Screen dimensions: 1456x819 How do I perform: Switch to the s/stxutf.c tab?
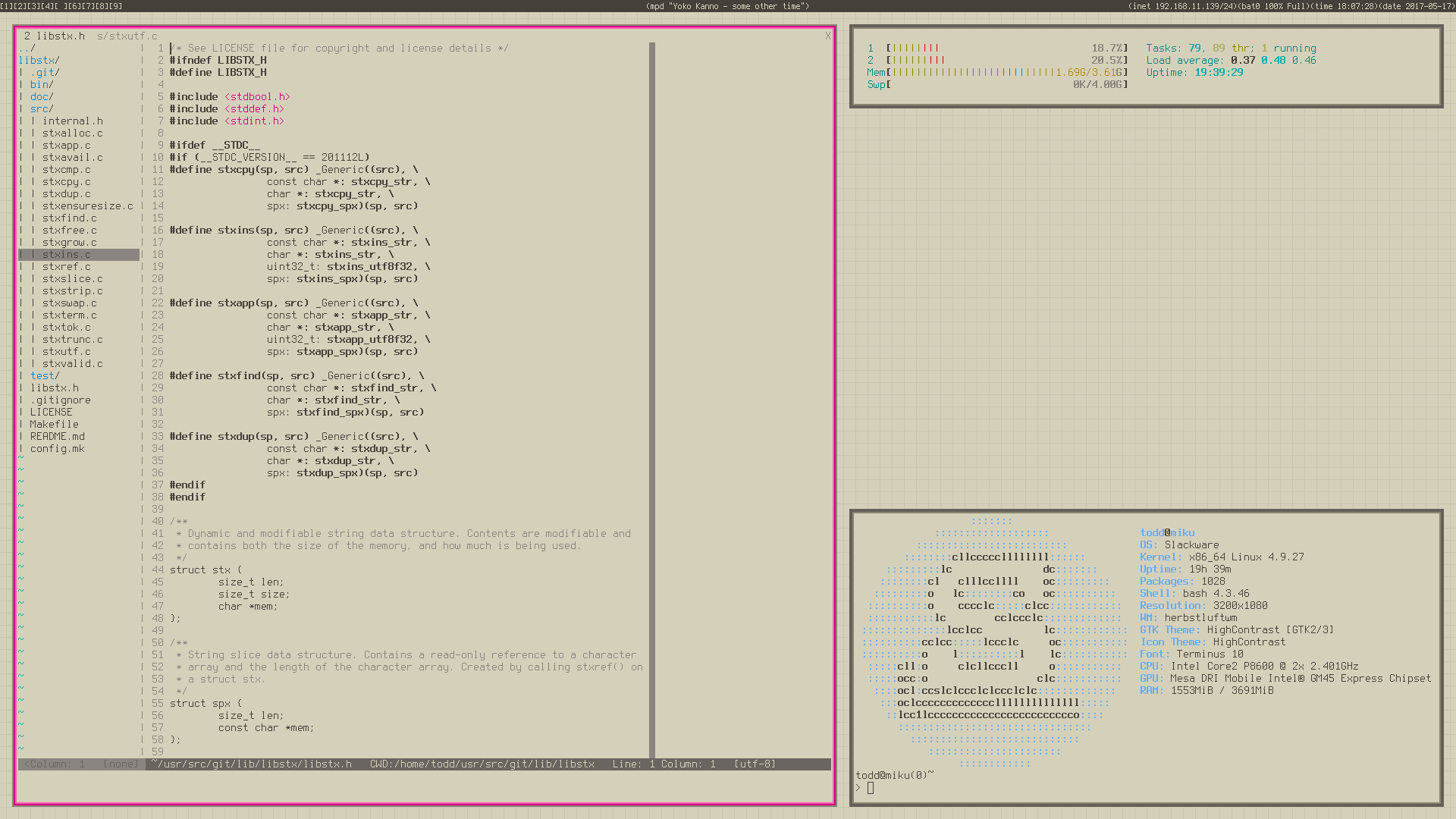127,36
